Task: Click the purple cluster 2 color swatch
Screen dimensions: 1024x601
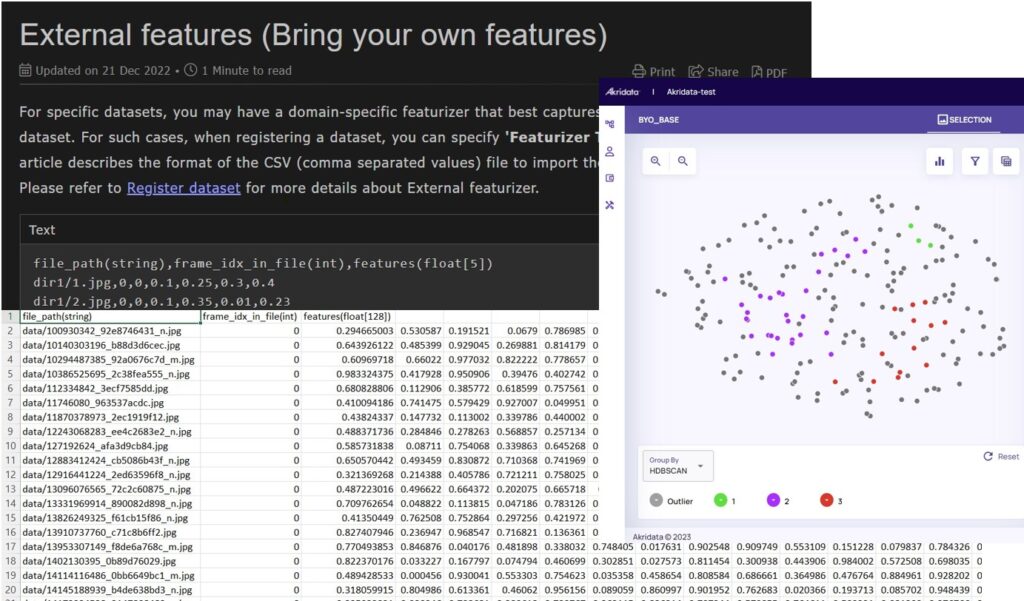Action: (774, 499)
